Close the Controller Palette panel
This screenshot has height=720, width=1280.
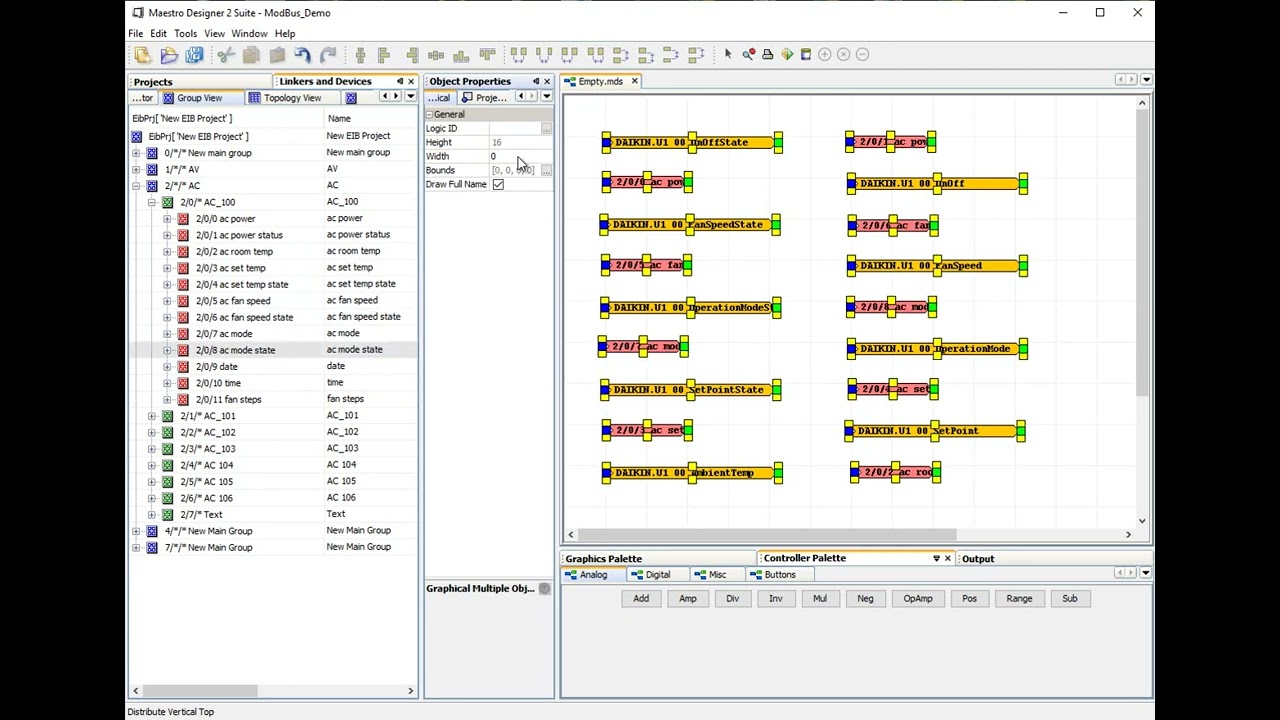coord(947,558)
